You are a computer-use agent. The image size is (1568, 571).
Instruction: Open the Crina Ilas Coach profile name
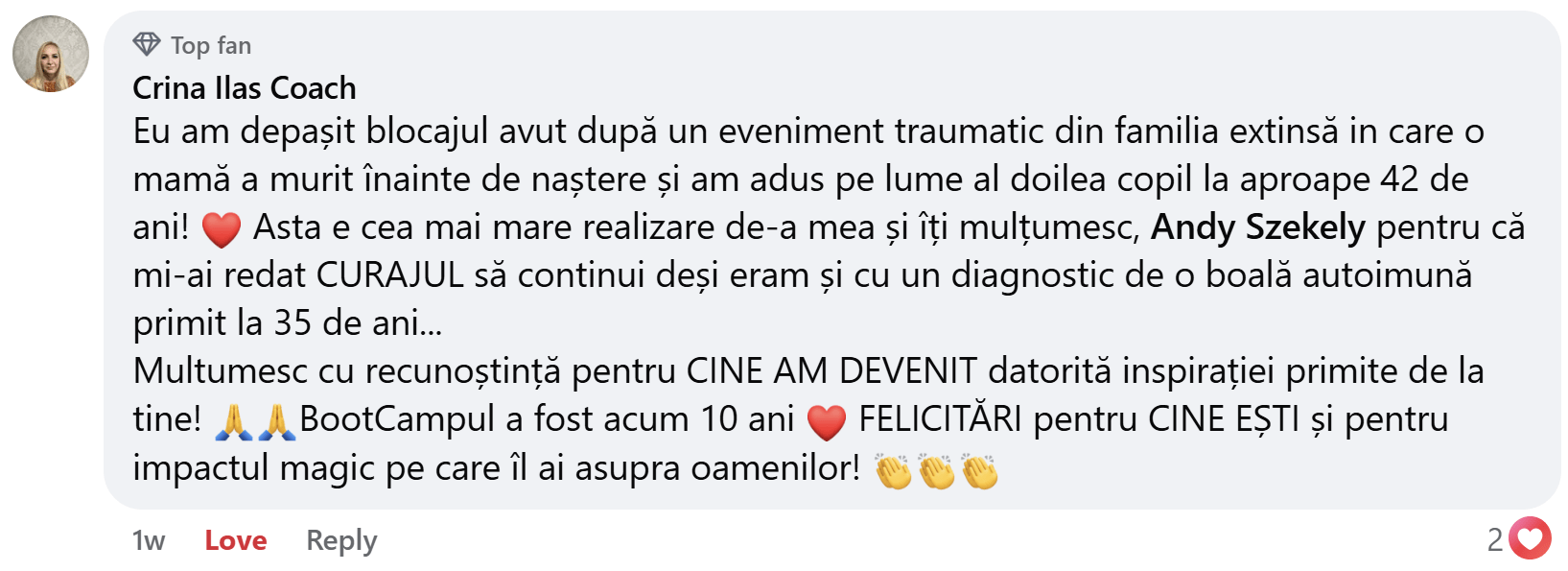245,88
